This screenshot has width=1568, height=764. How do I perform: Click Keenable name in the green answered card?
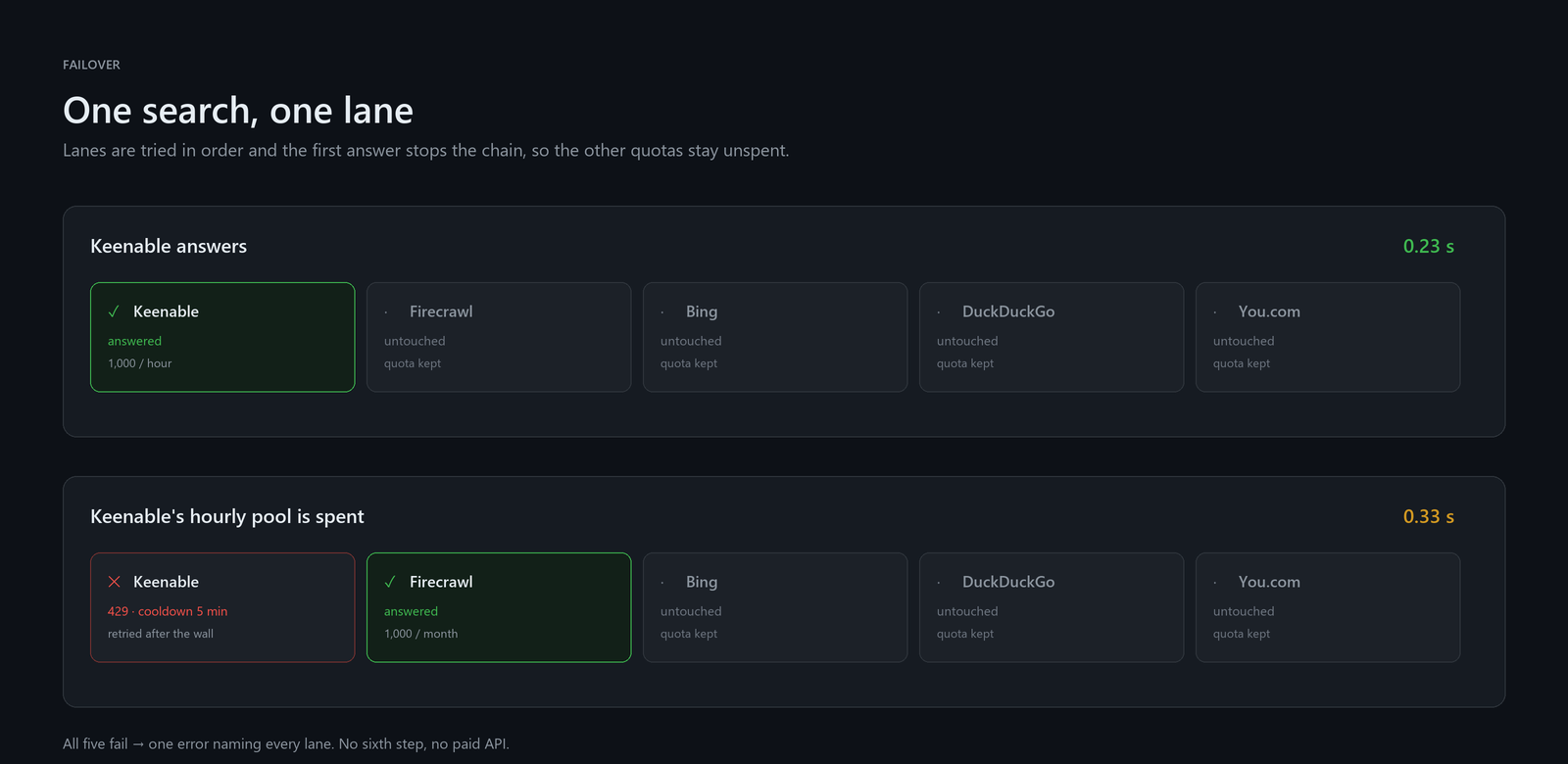[166, 311]
